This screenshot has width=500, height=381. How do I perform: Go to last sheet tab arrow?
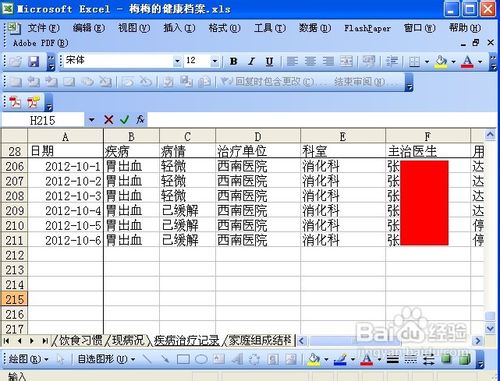click(x=44, y=341)
